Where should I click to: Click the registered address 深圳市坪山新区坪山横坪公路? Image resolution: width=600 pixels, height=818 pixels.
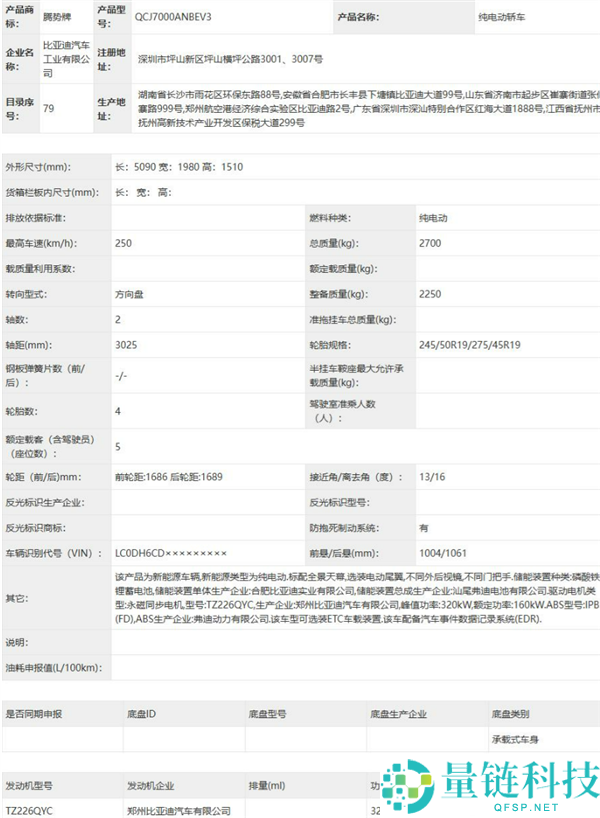[x=230, y=59]
